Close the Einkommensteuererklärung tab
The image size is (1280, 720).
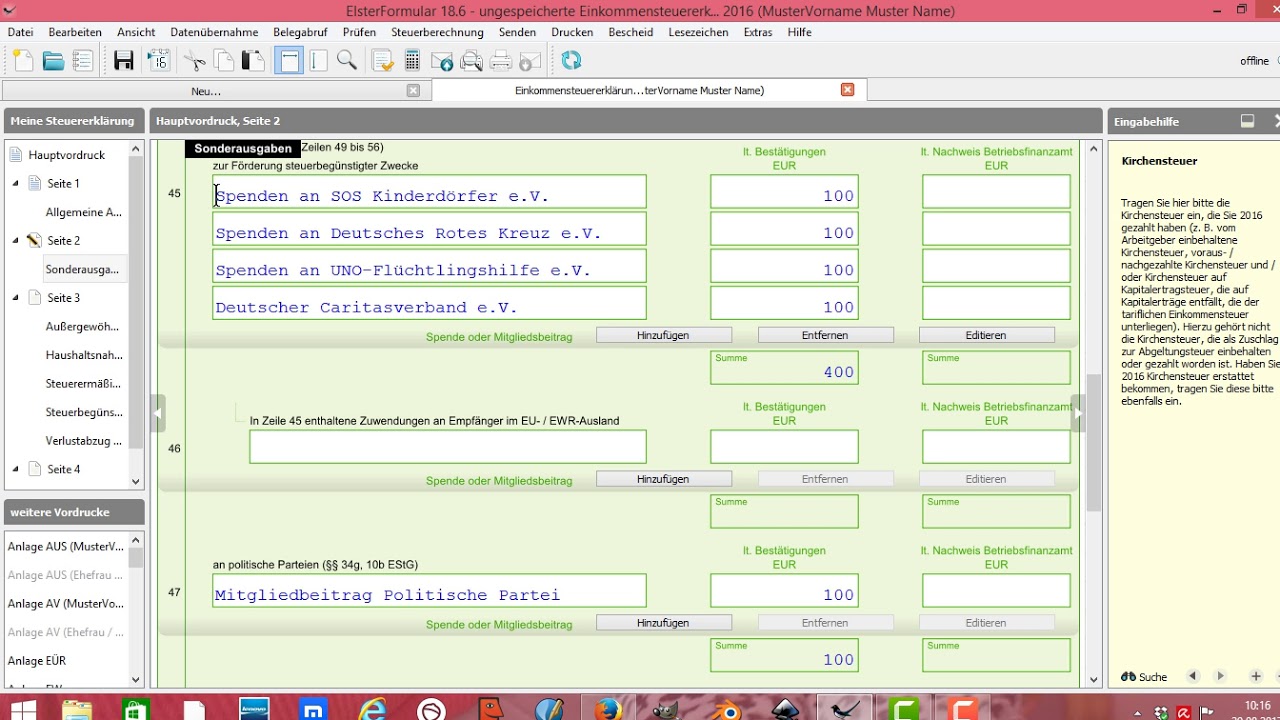point(848,90)
